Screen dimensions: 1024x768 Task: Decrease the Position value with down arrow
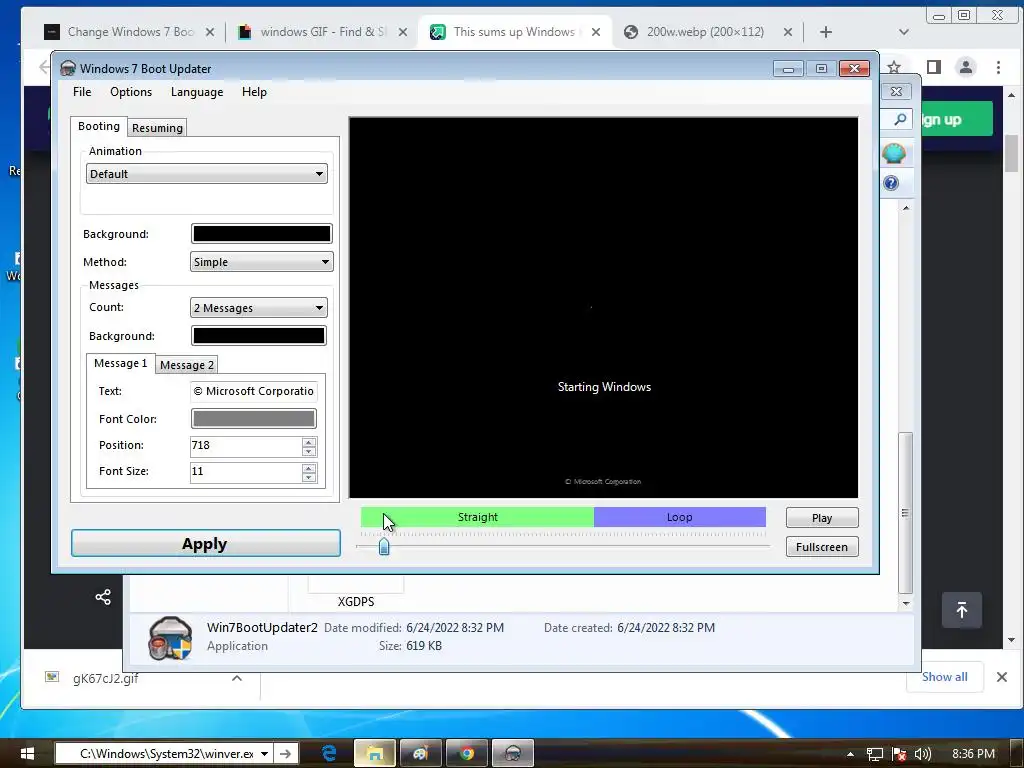point(309,451)
